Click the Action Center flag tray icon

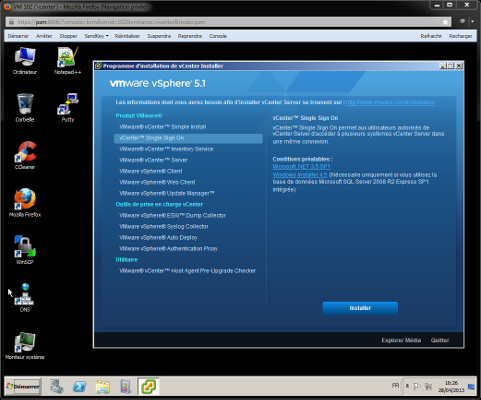point(417,386)
